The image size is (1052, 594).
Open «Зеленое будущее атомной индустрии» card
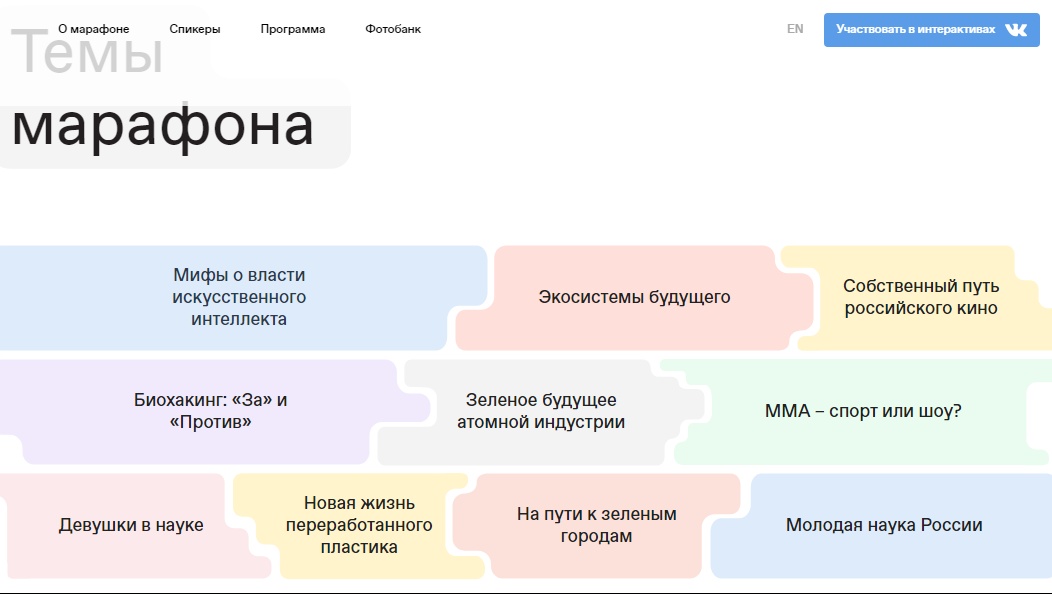click(541, 411)
